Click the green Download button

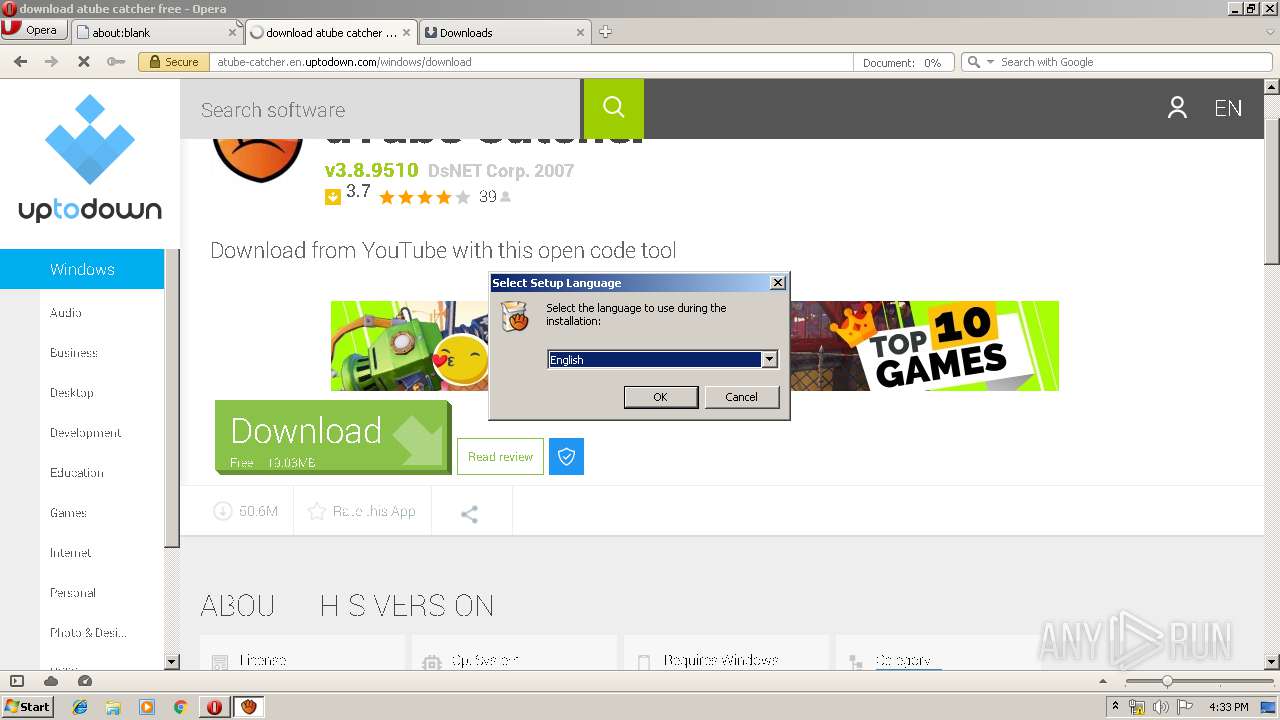(x=333, y=437)
